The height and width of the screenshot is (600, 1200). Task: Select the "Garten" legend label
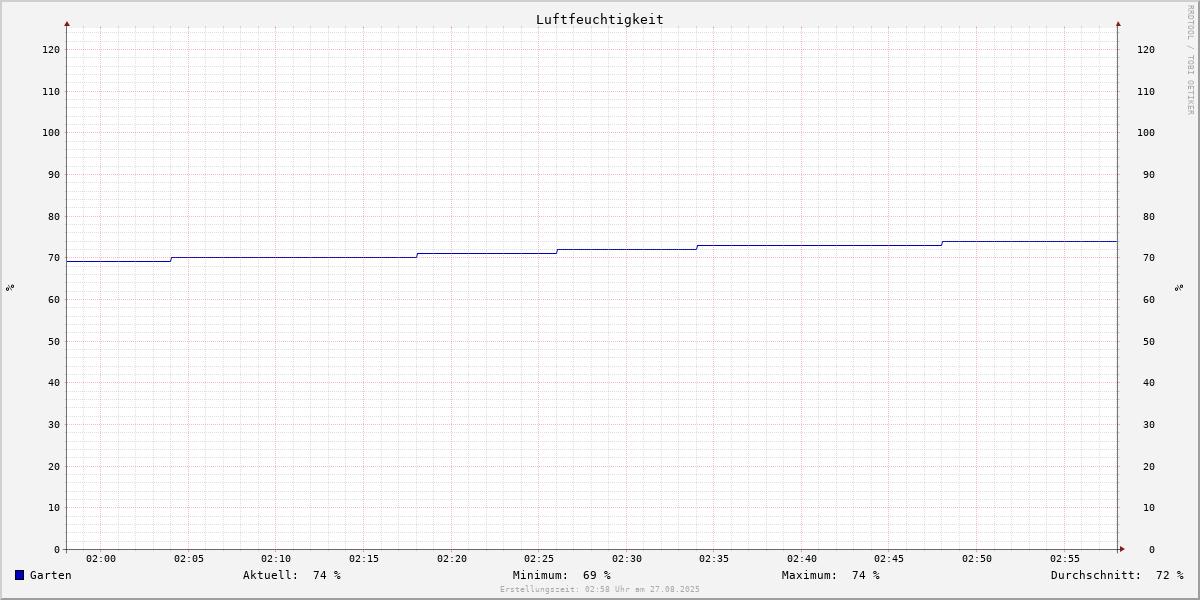click(50, 575)
